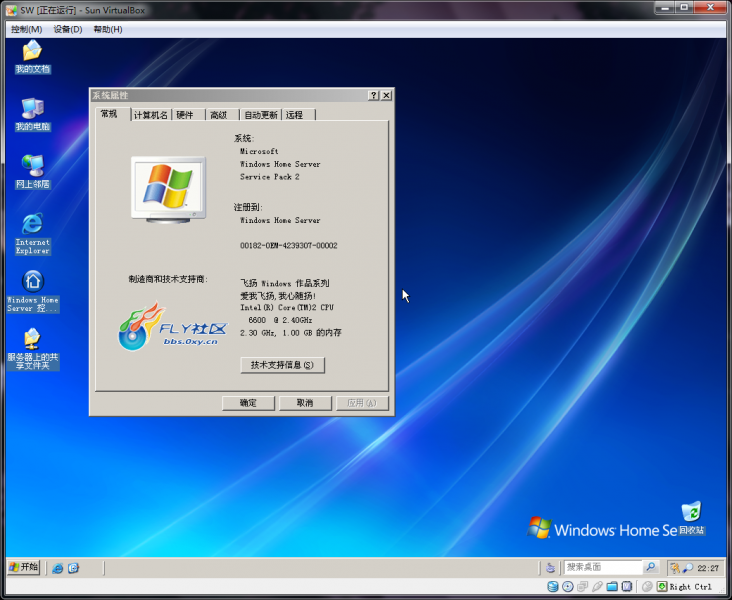Click the VirtualBox shared folders status icon
Viewport: 732px width, 600px height.
point(612,586)
